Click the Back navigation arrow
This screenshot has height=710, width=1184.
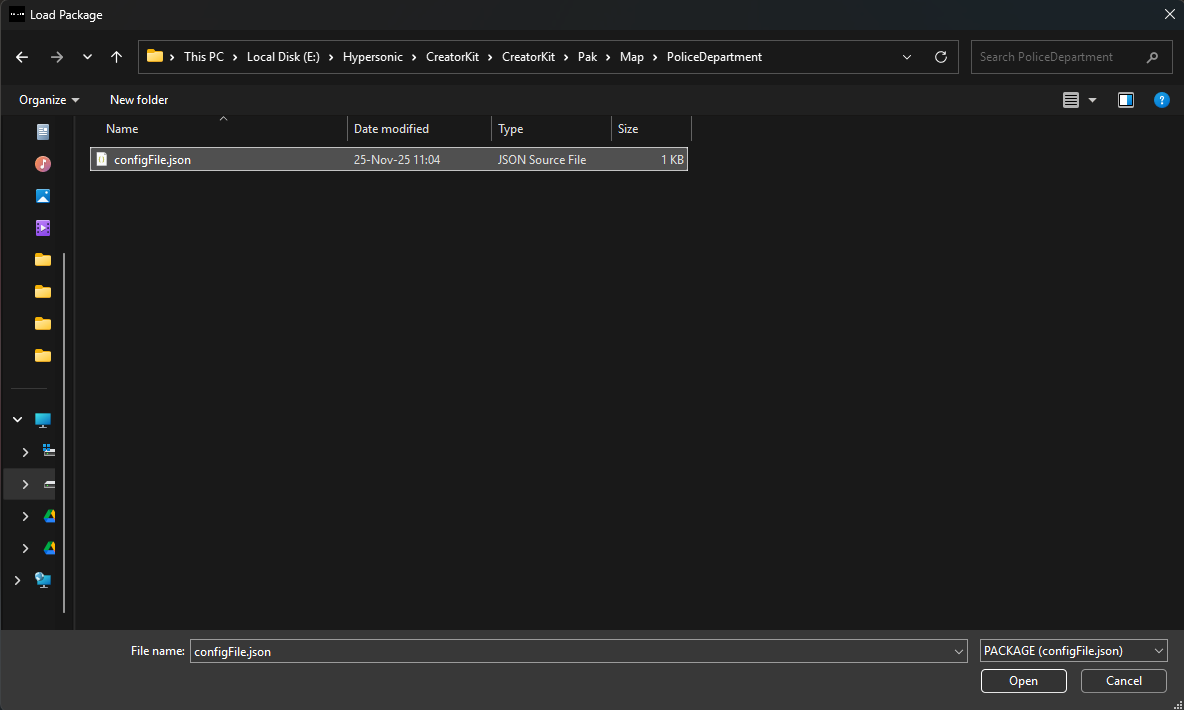[22, 57]
